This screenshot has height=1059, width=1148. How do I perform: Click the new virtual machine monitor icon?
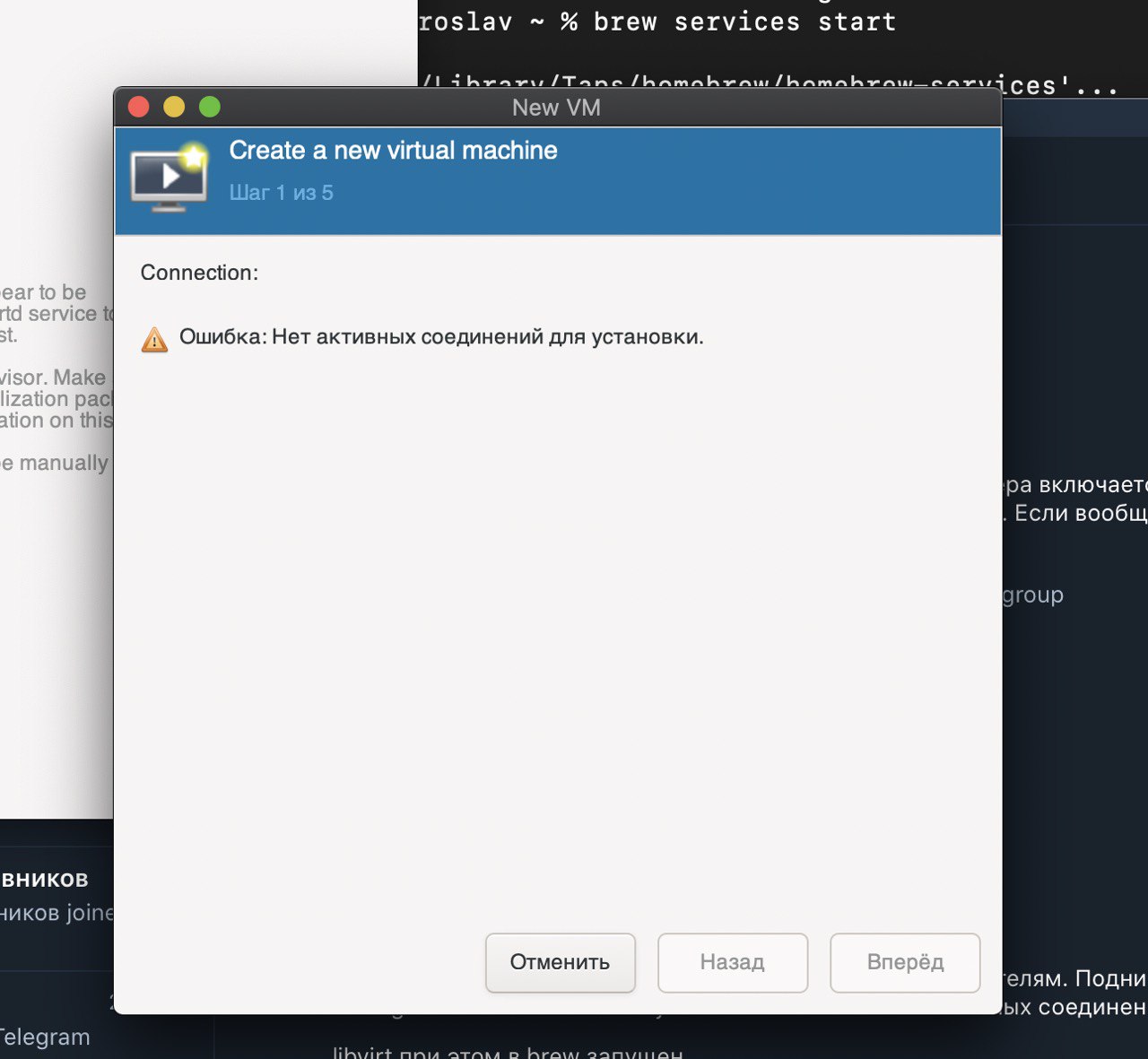[170, 177]
